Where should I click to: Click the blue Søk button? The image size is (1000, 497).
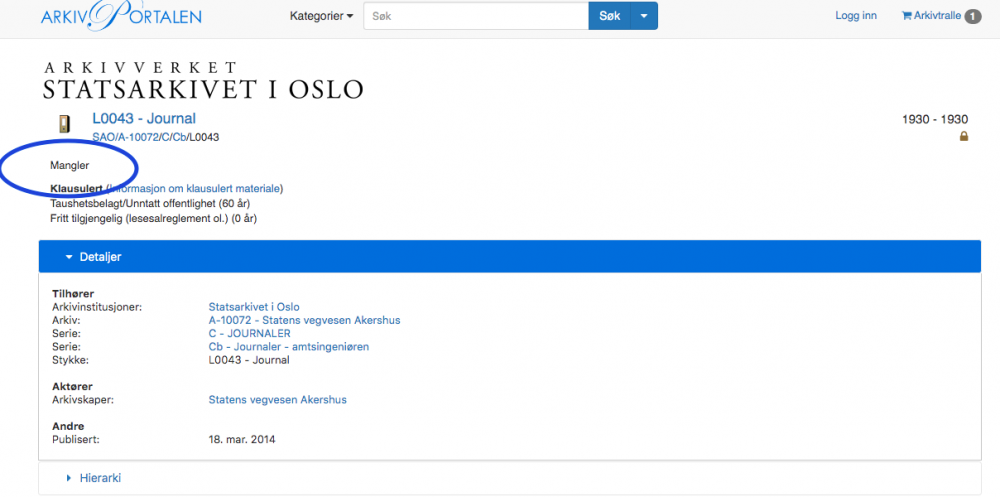coord(610,16)
